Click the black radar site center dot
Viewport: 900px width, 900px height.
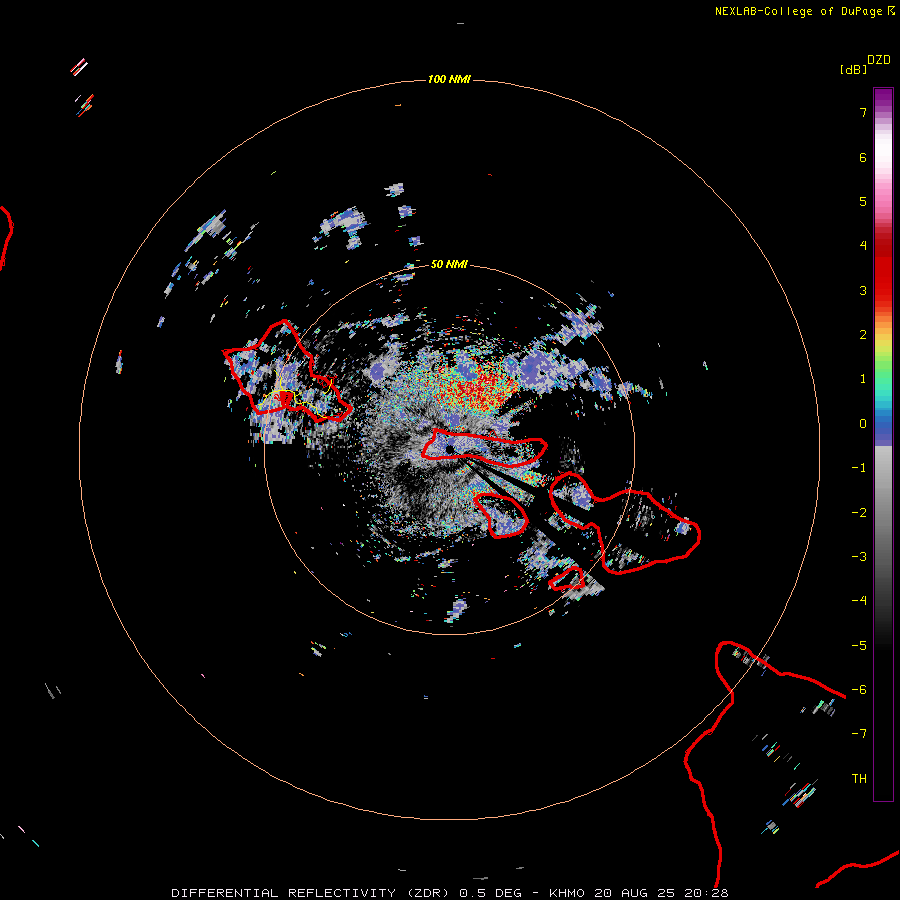tap(450, 449)
